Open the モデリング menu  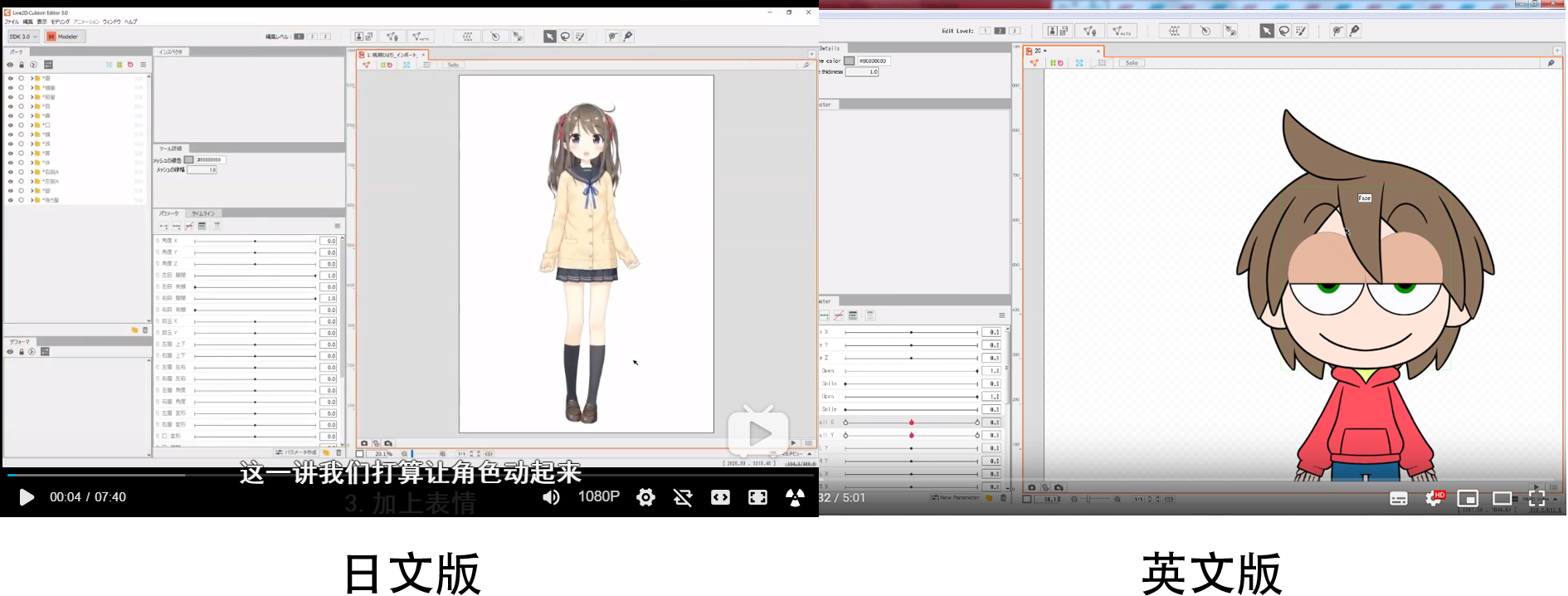[61, 22]
